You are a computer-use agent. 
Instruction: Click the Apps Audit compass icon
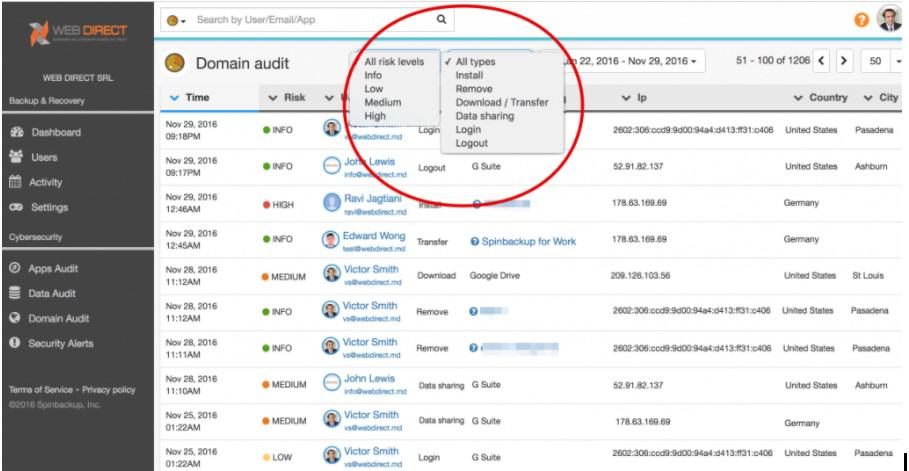[x=16, y=269]
